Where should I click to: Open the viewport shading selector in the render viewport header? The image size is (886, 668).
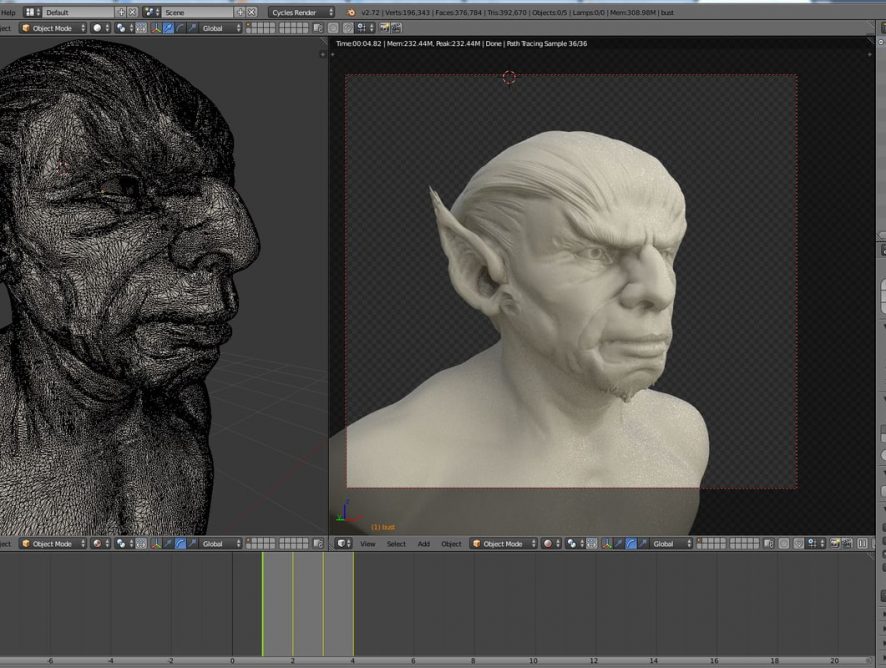click(550, 544)
